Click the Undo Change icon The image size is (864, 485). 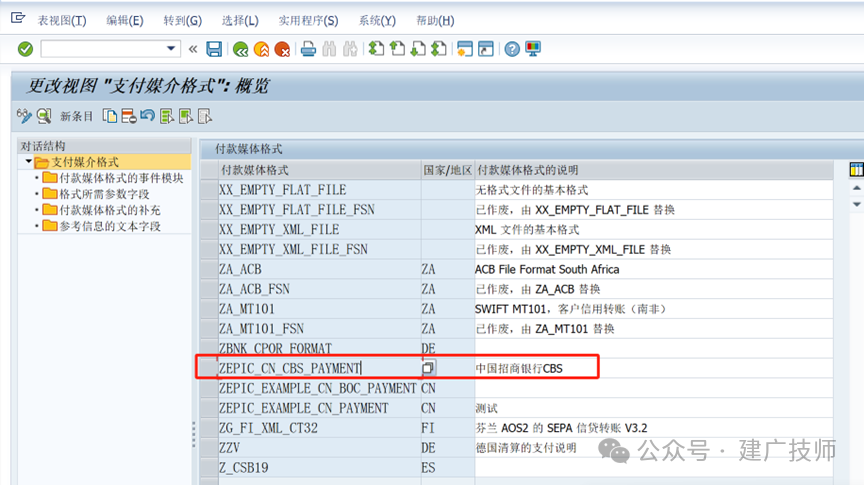coord(147,116)
